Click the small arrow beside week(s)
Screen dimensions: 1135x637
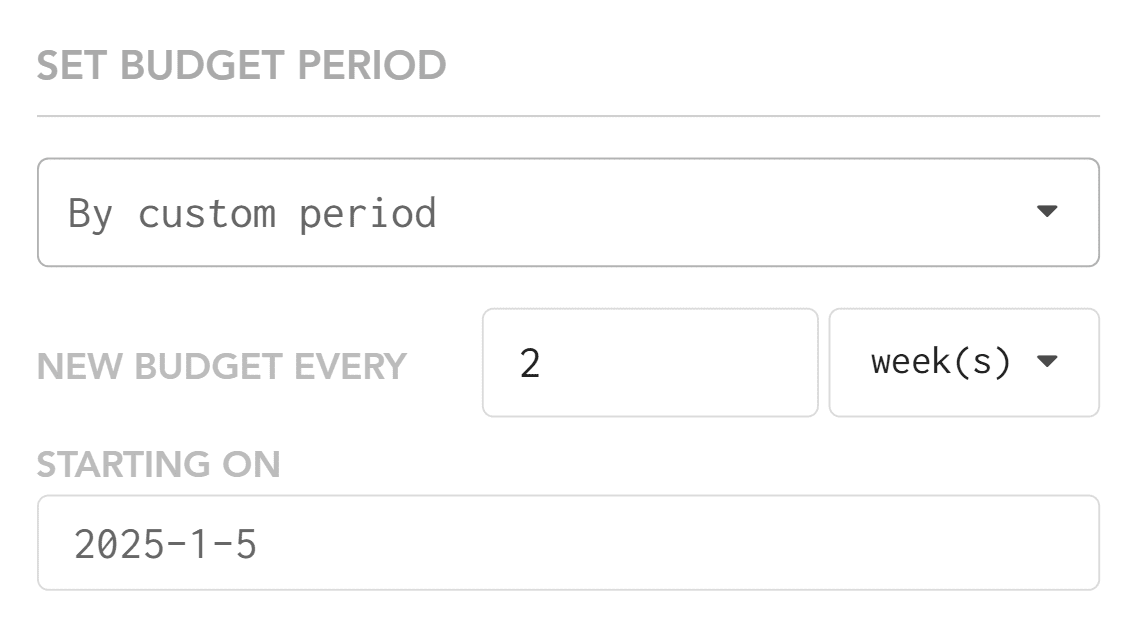[1047, 361]
